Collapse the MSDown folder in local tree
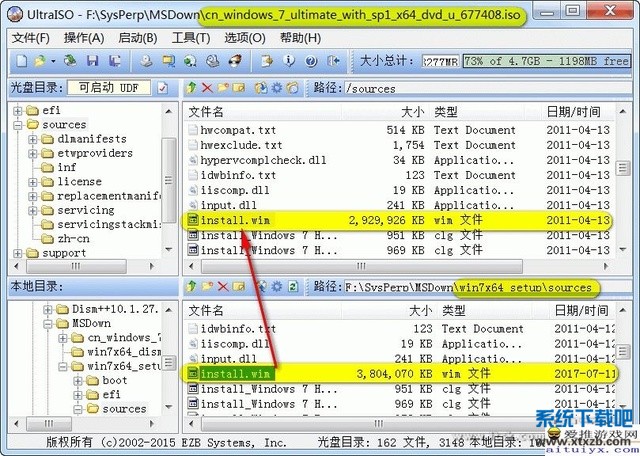Screen dimensions: 640x456 click(48, 324)
